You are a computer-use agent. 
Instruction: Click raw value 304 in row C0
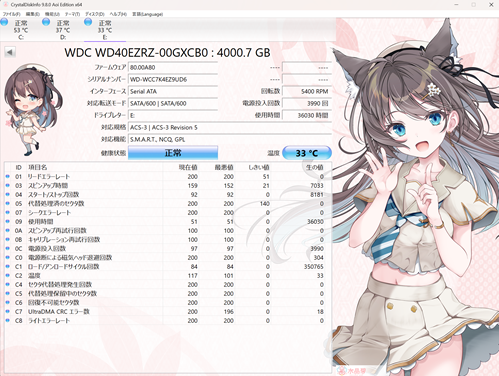coord(318,257)
